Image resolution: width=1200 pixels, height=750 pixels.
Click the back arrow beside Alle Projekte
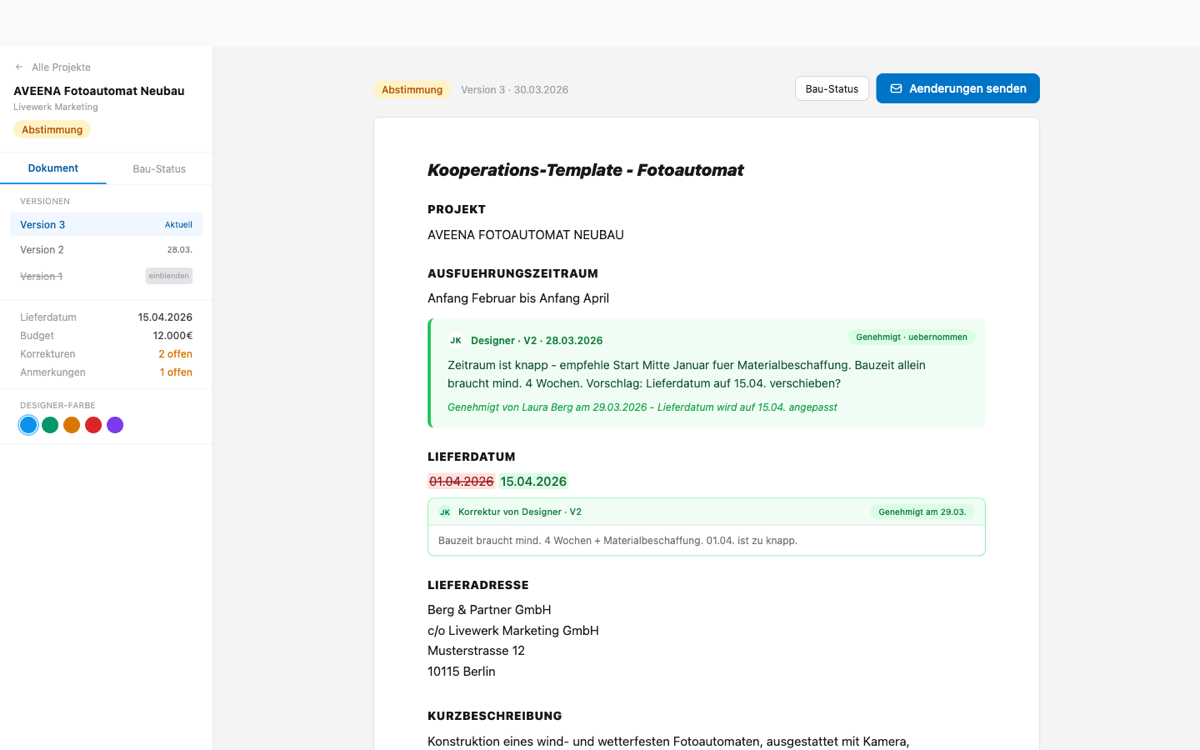(19, 67)
